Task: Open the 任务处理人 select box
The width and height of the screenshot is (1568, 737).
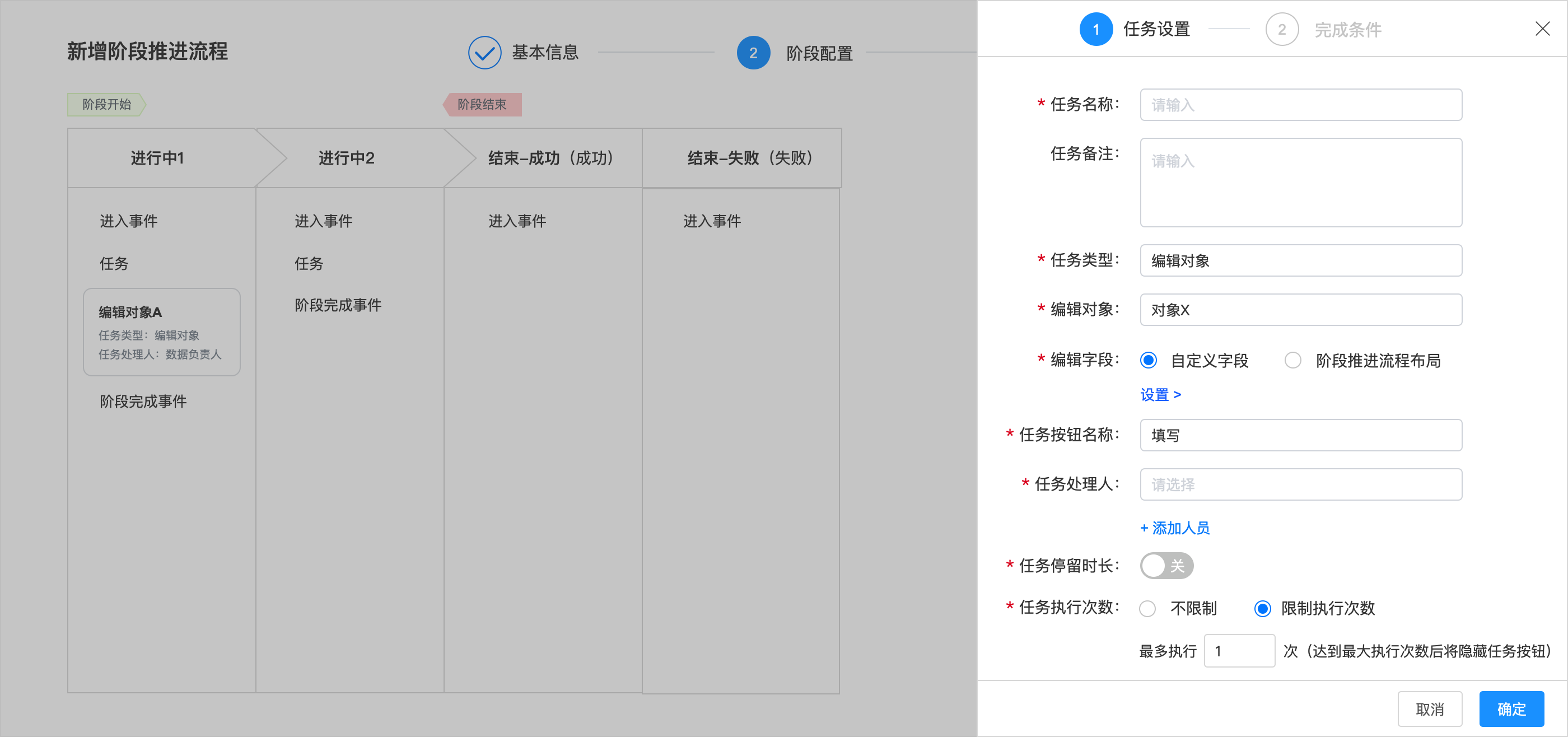Action: click(x=1300, y=484)
